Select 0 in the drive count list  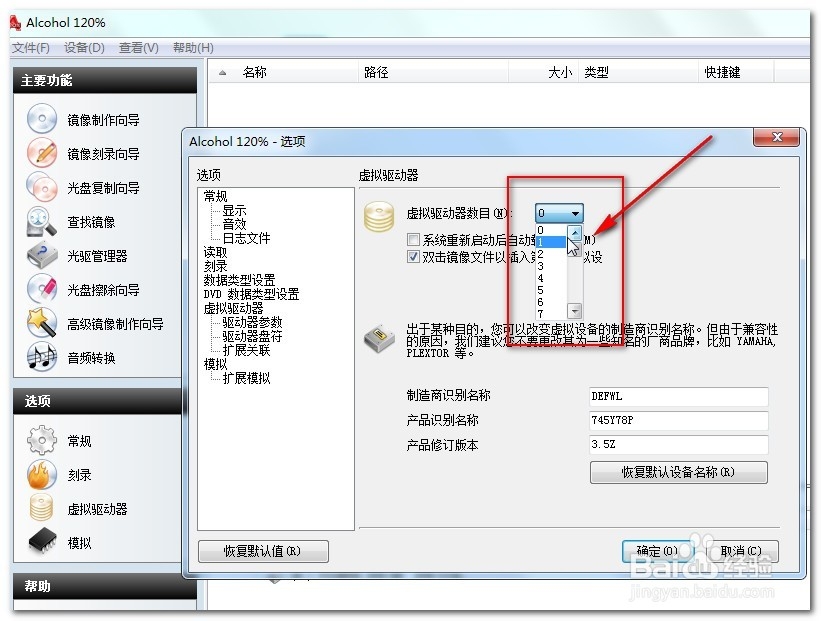[551, 230]
